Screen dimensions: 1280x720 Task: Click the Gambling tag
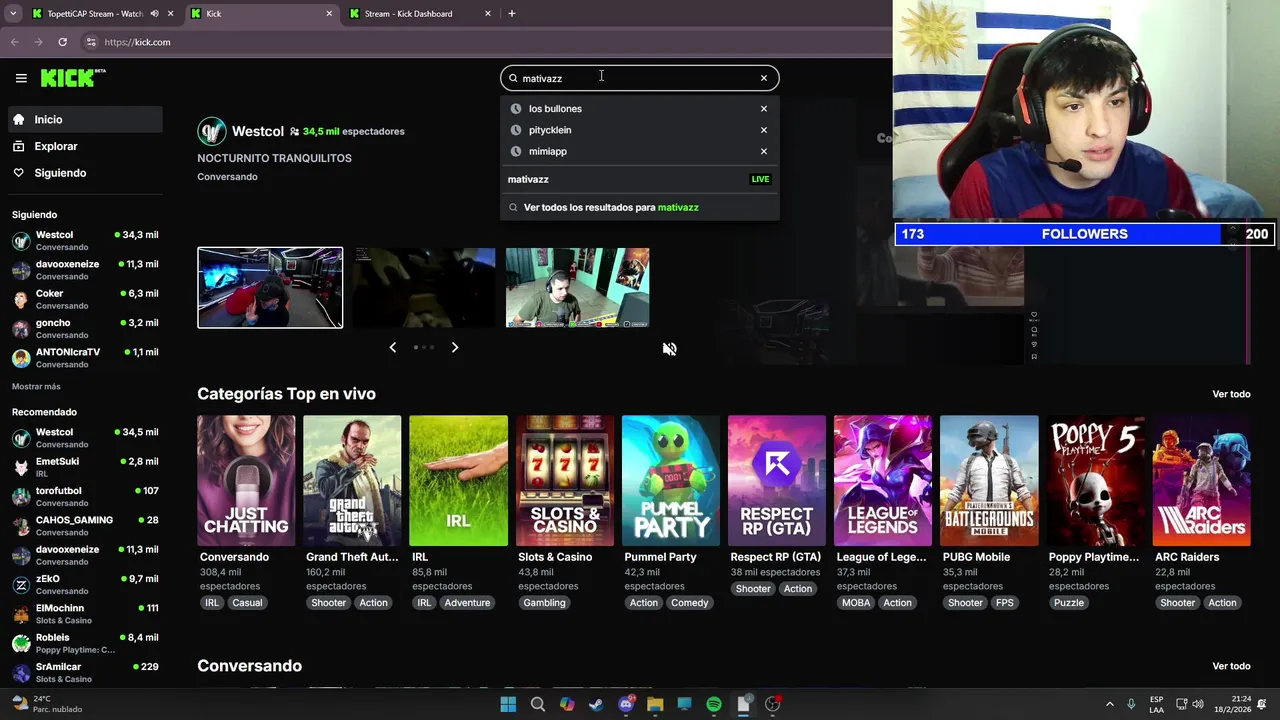[544, 603]
